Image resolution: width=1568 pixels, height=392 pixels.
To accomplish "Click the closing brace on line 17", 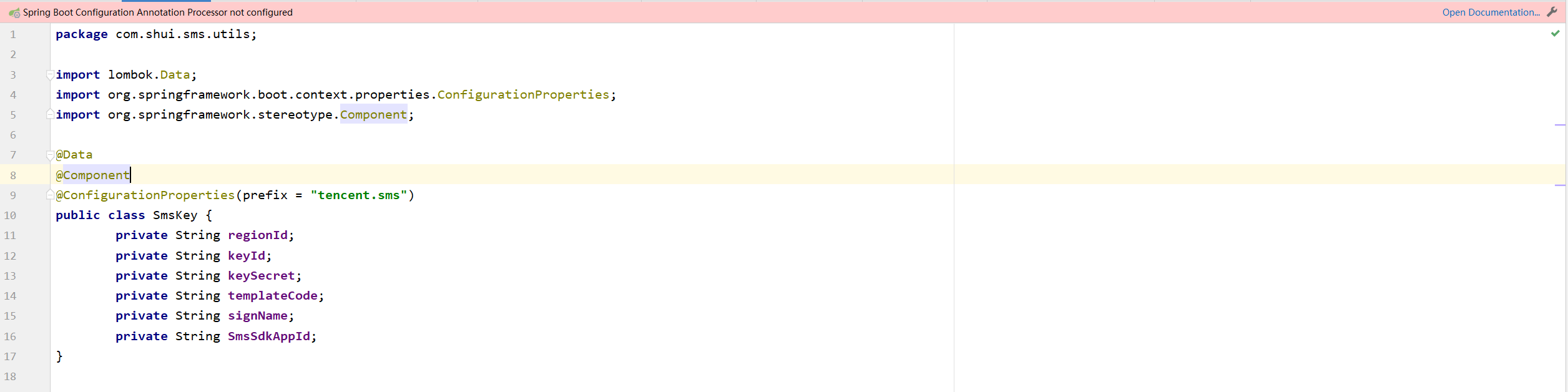I will [x=59, y=356].
